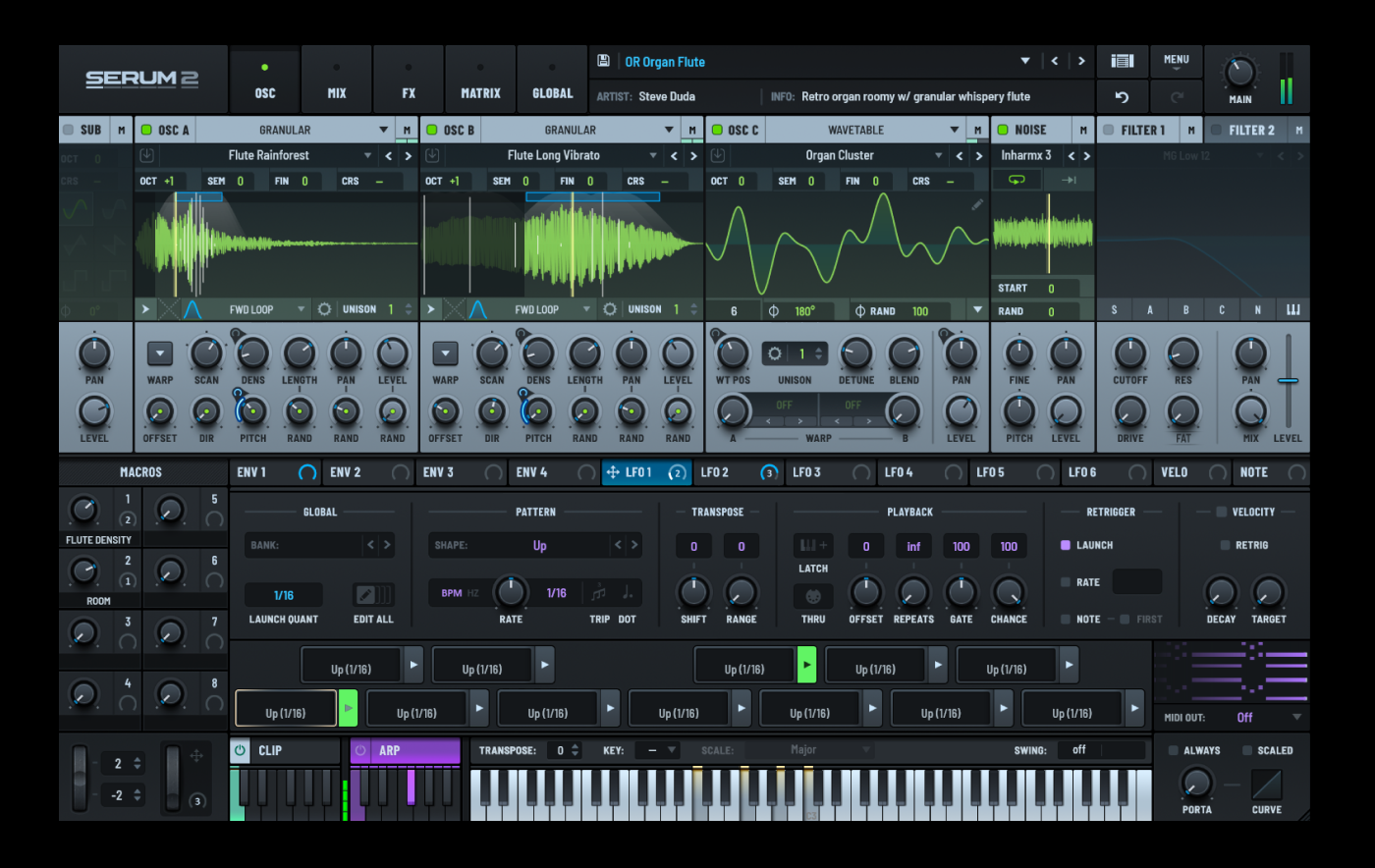
Task: Go to next preset with right arrow
Action: (1081, 61)
